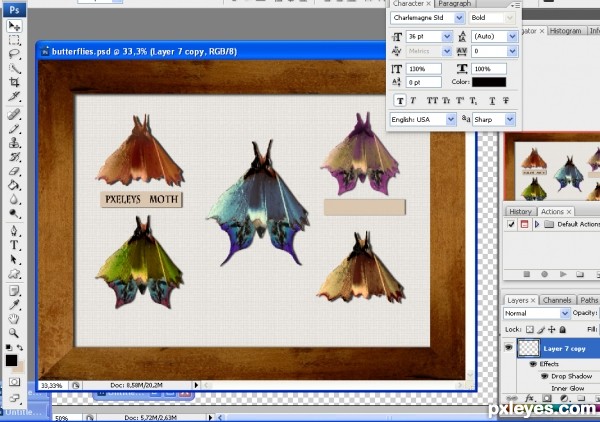Viewport: 600px width, 422px height.
Task: Switch to the History tab
Action: pyautogui.click(x=520, y=212)
